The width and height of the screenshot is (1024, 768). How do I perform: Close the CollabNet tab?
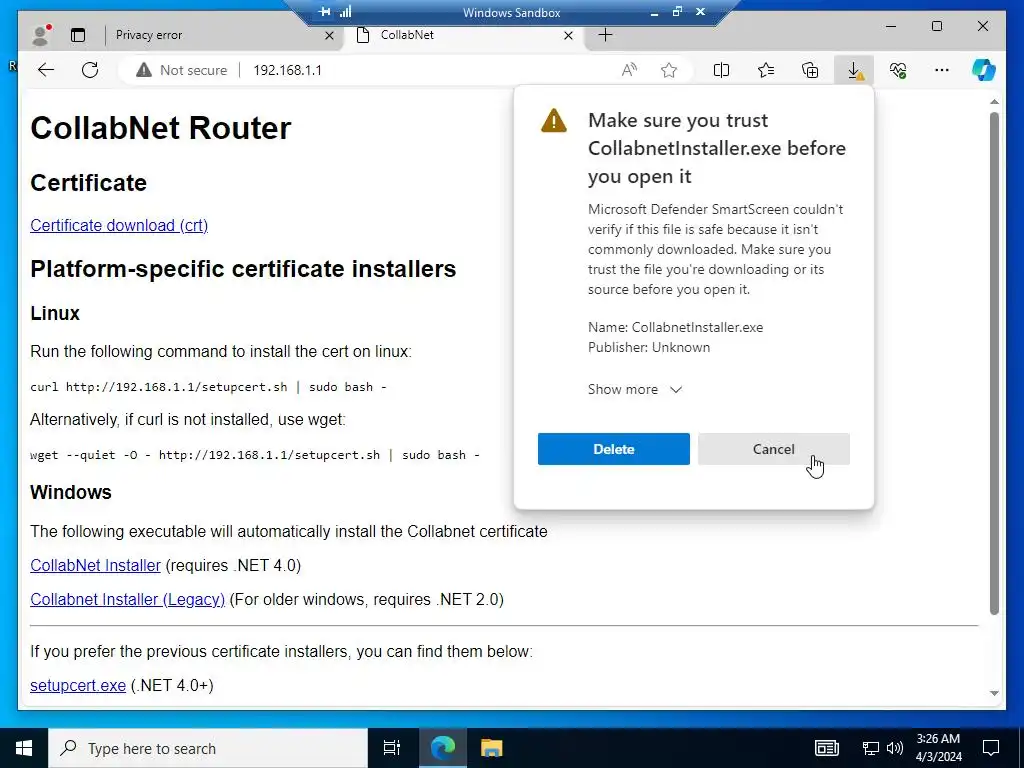(568, 35)
